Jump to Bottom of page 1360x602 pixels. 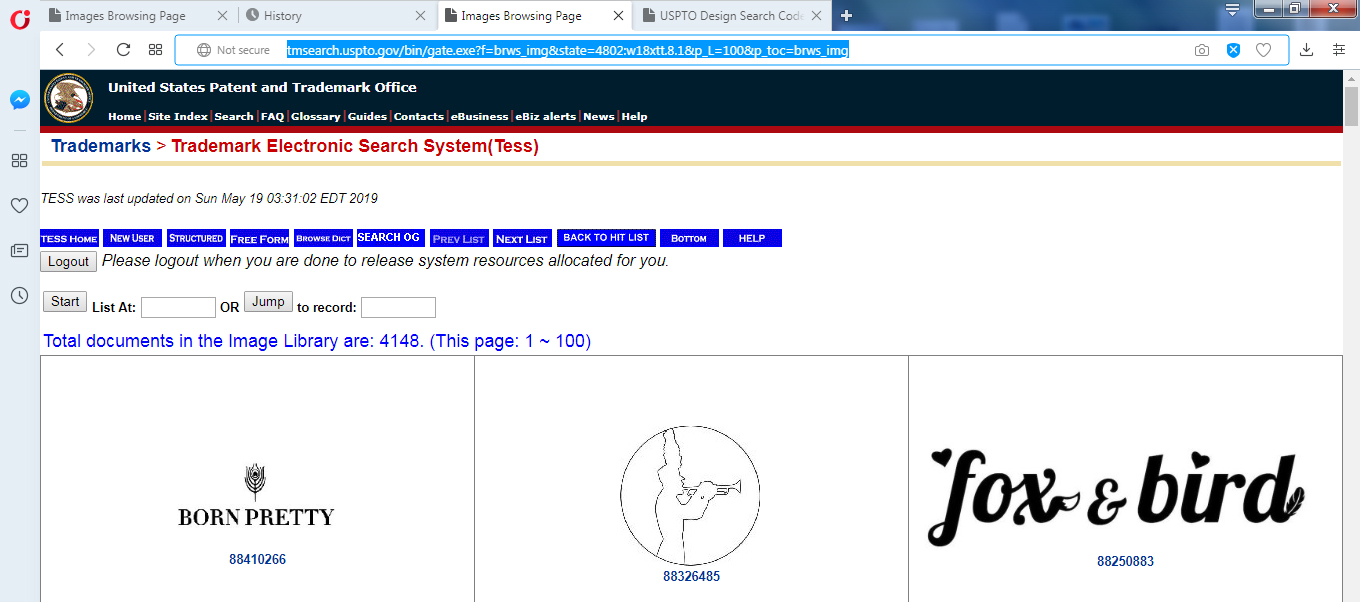pyautogui.click(x=689, y=238)
